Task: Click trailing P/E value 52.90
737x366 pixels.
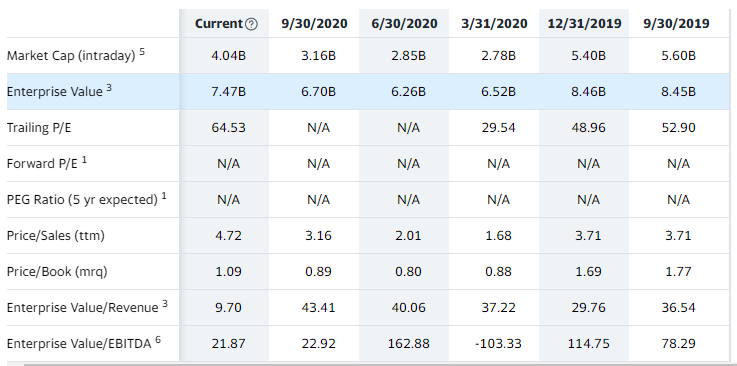Action: click(678, 127)
